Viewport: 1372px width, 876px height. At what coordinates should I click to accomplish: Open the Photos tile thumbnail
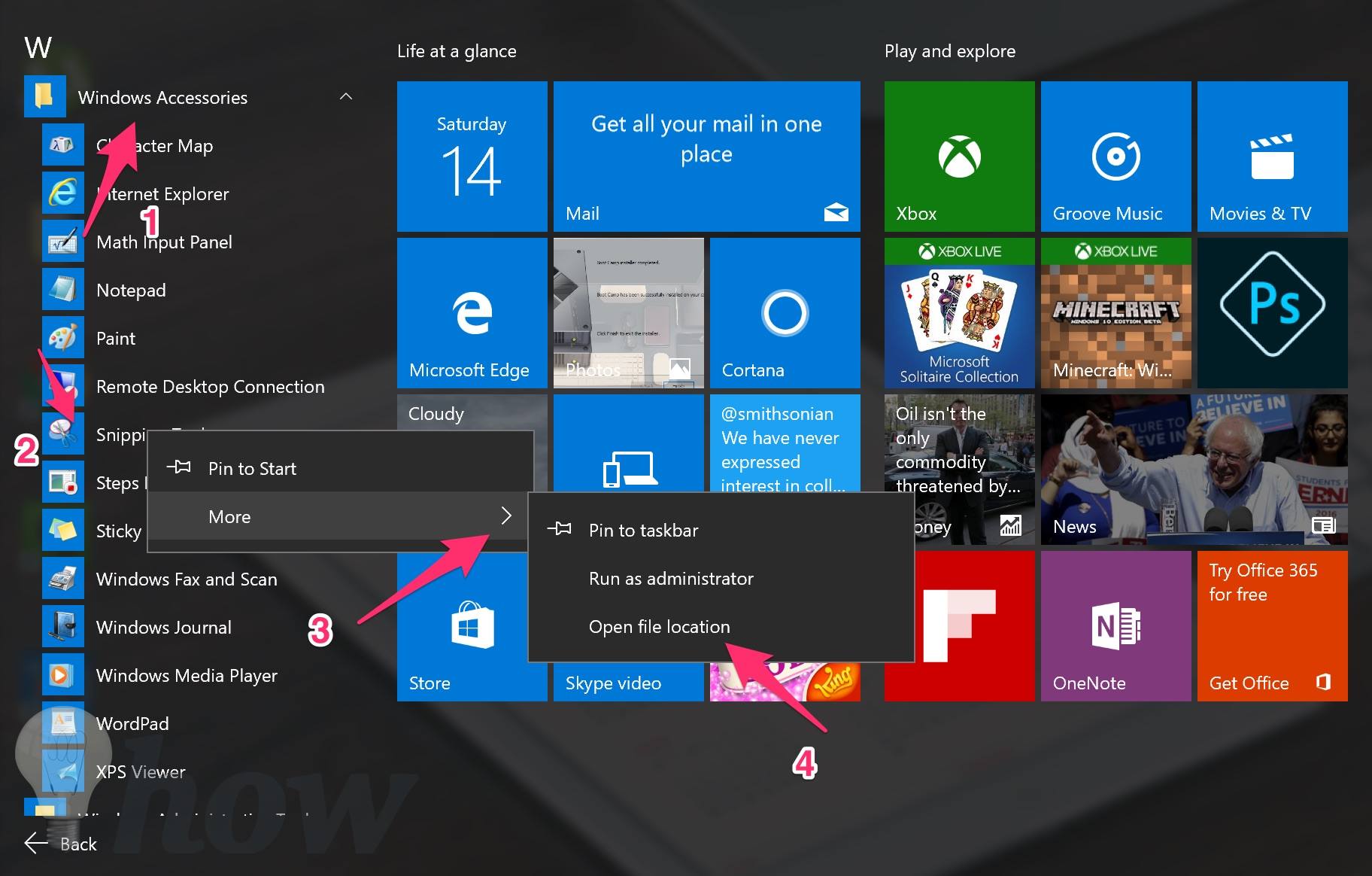coord(628,312)
